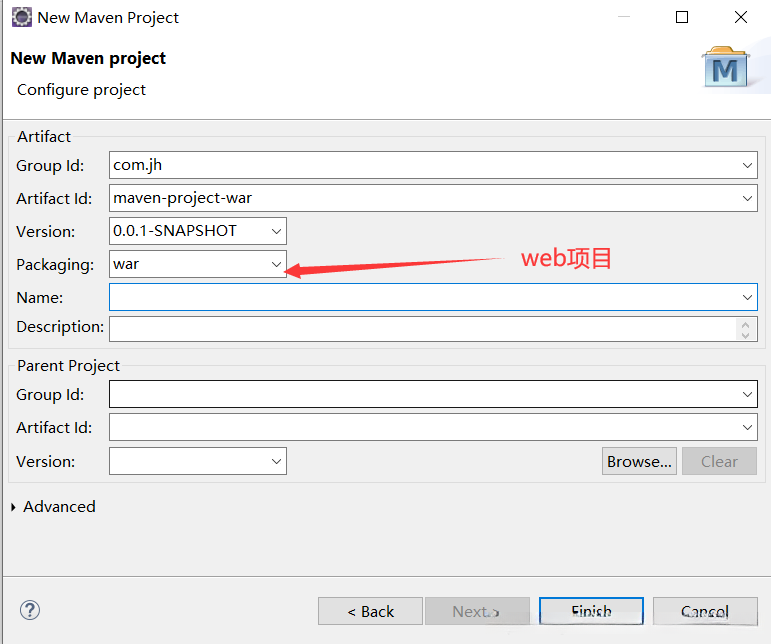Open the Artifact Group Id dropdown arrow
Viewport: 771px width, 644px height.
pyautogui.click(x=747, y=165)
